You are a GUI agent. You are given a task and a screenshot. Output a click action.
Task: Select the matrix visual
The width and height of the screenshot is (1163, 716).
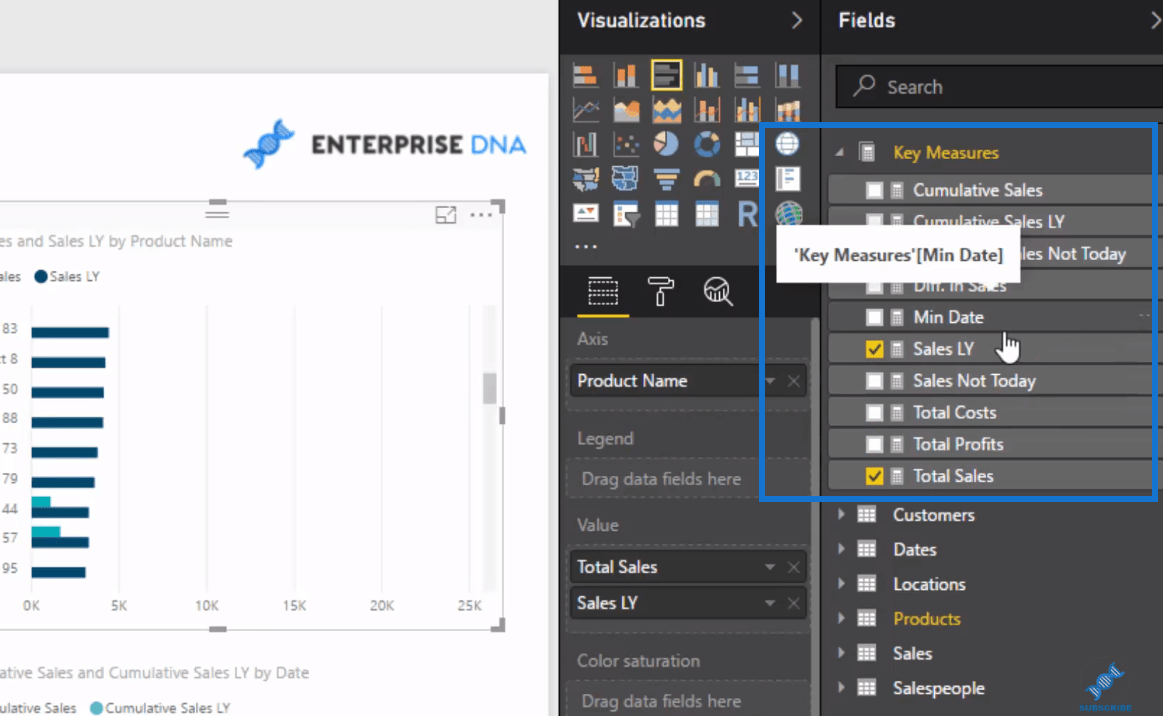click(706, 214)
